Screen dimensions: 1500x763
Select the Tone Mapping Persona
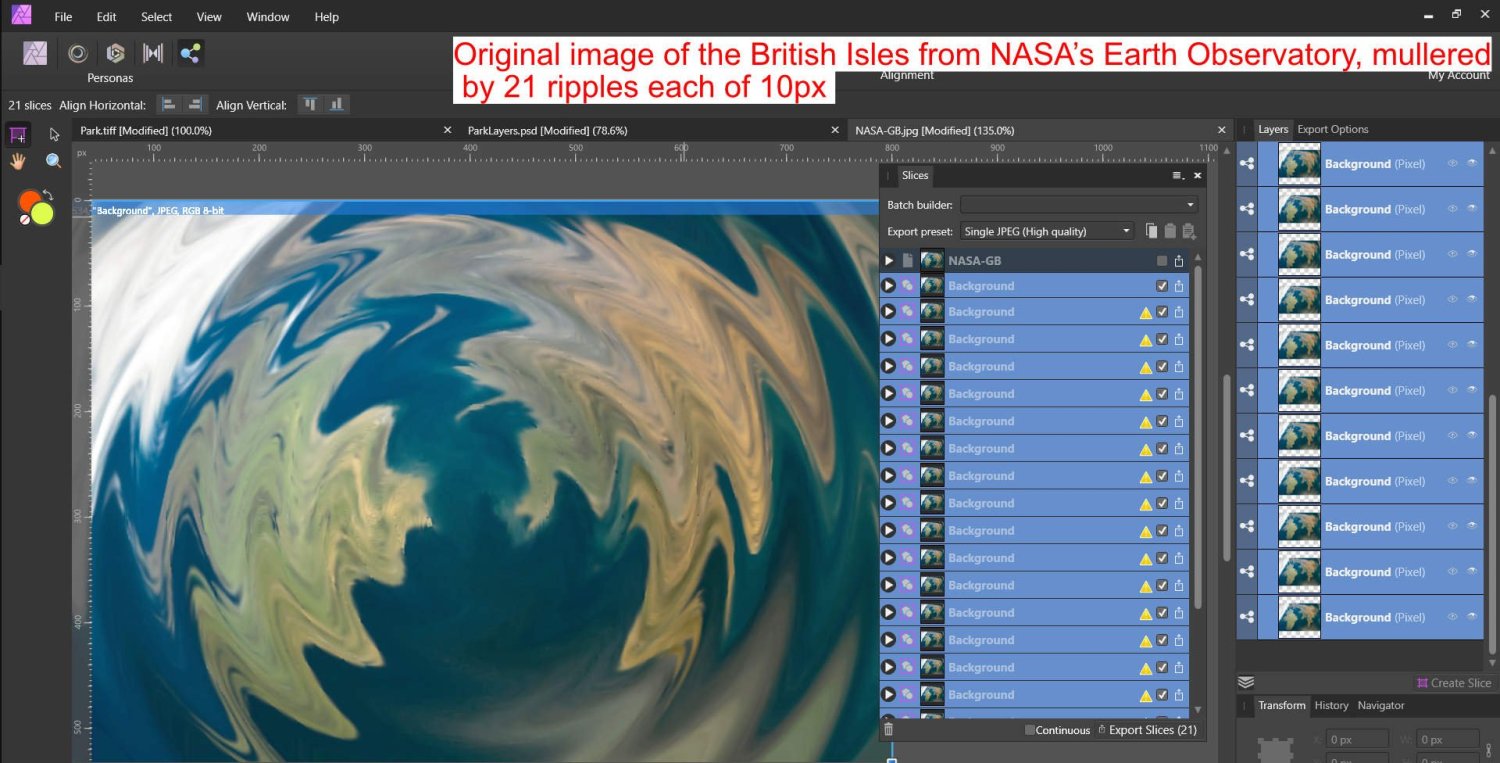(x=153, y=52)
